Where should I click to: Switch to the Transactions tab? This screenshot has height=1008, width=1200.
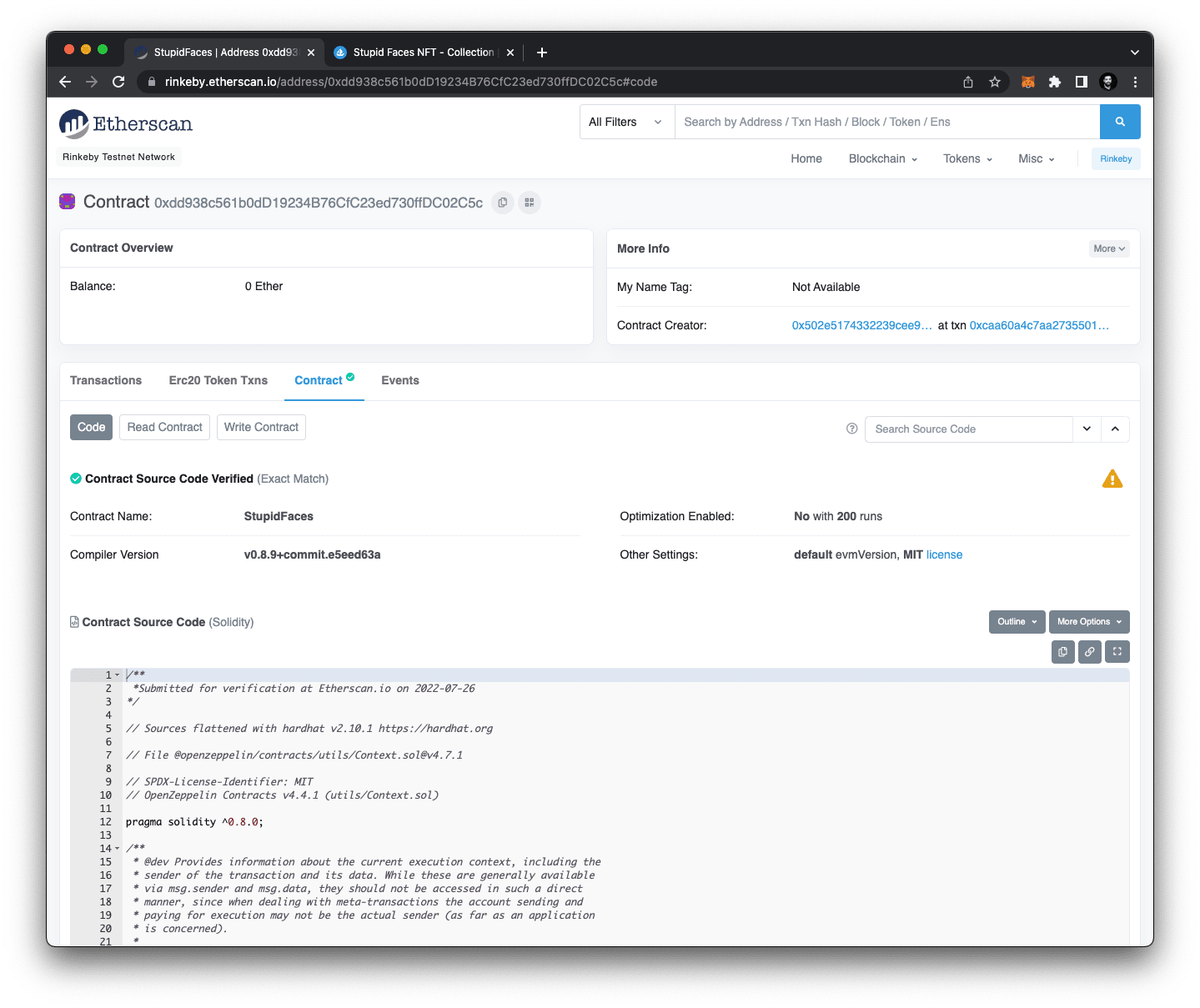point(106,380)
